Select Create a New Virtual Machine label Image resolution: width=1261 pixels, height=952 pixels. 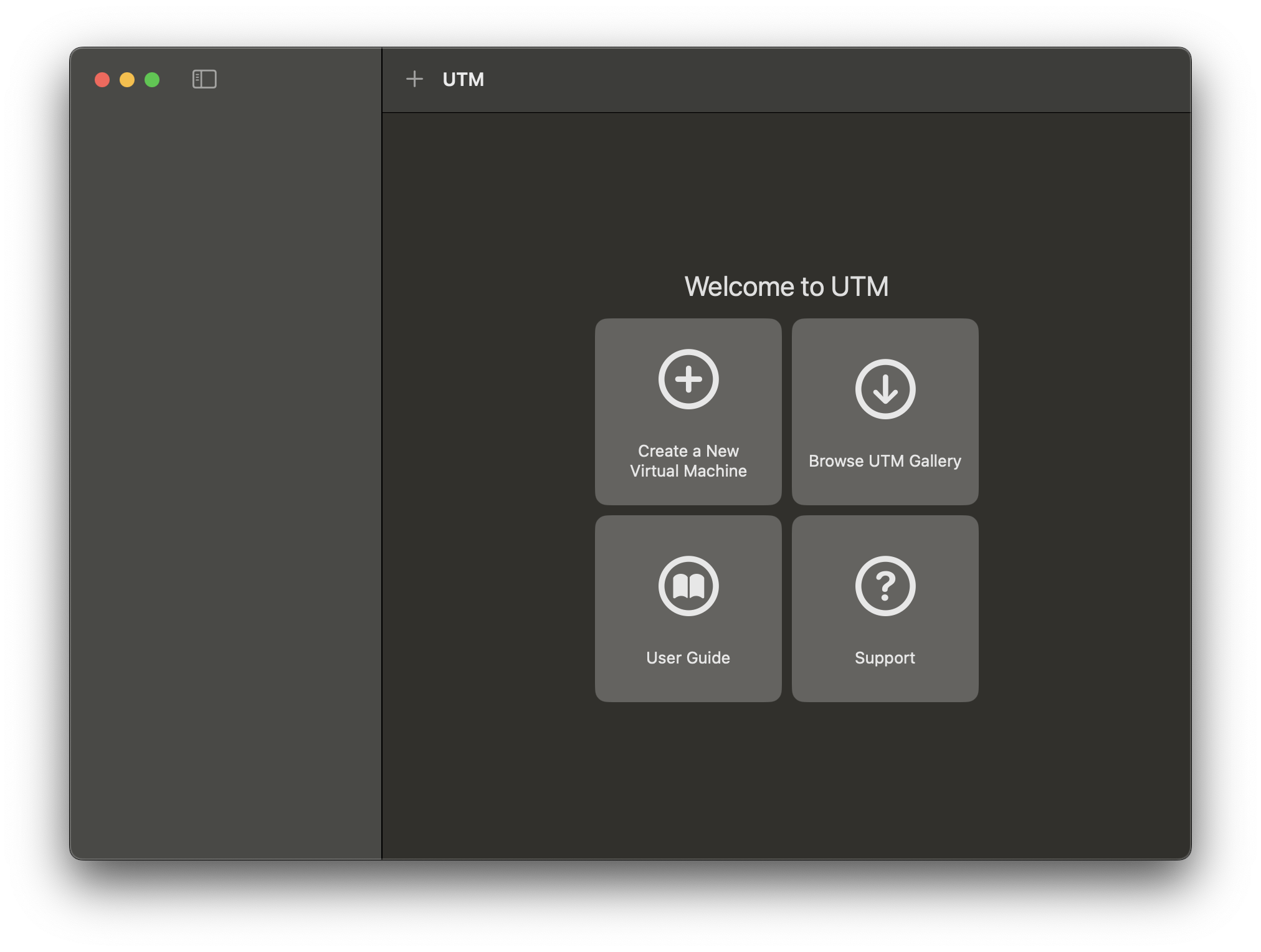[688, 461]
